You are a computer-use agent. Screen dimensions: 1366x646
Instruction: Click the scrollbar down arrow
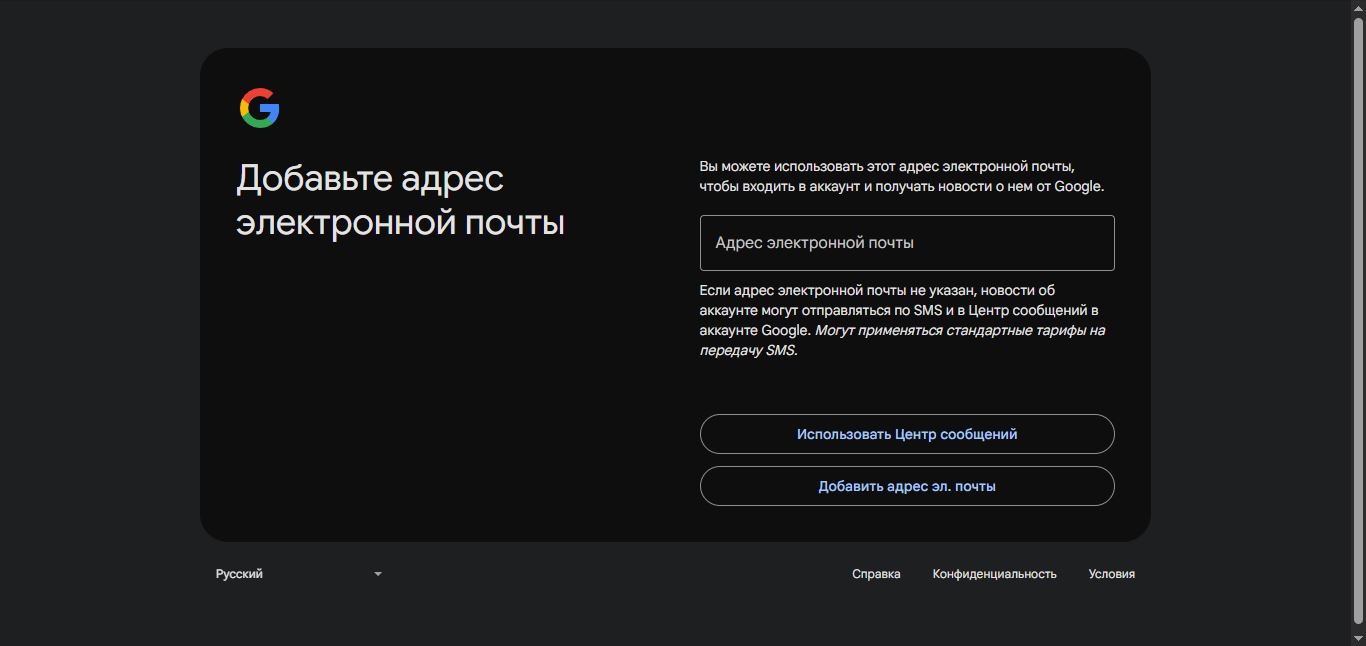[x=1359, y=639]
